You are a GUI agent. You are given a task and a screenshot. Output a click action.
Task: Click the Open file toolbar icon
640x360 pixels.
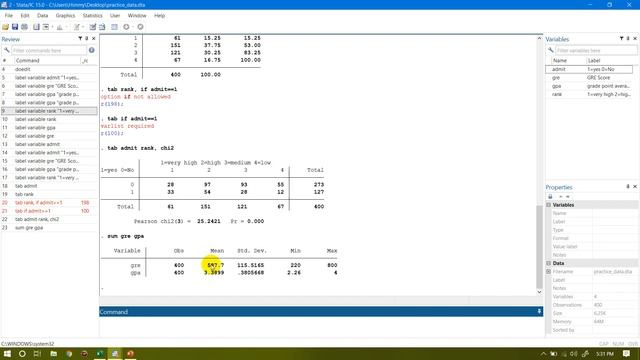[x=5, y=27]
